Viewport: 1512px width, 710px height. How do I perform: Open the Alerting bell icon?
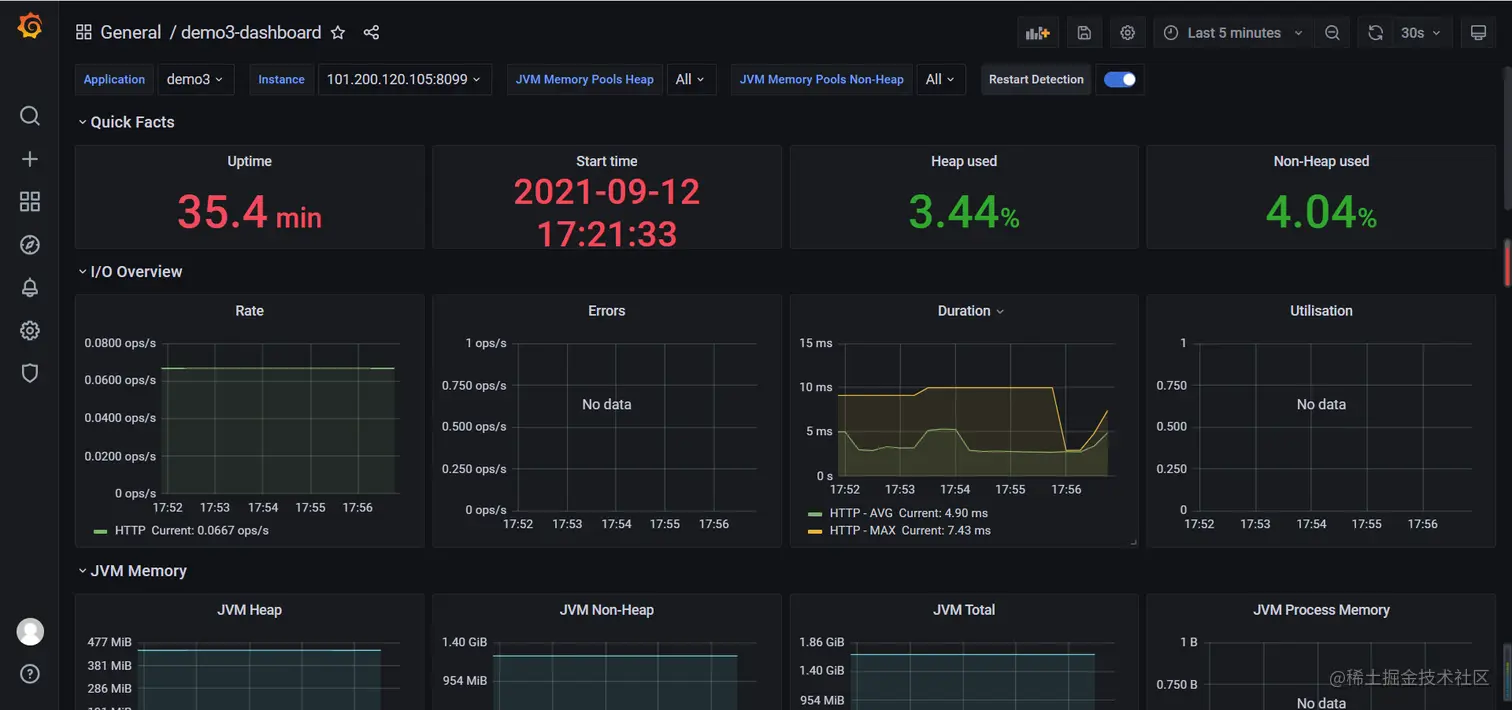30,288
